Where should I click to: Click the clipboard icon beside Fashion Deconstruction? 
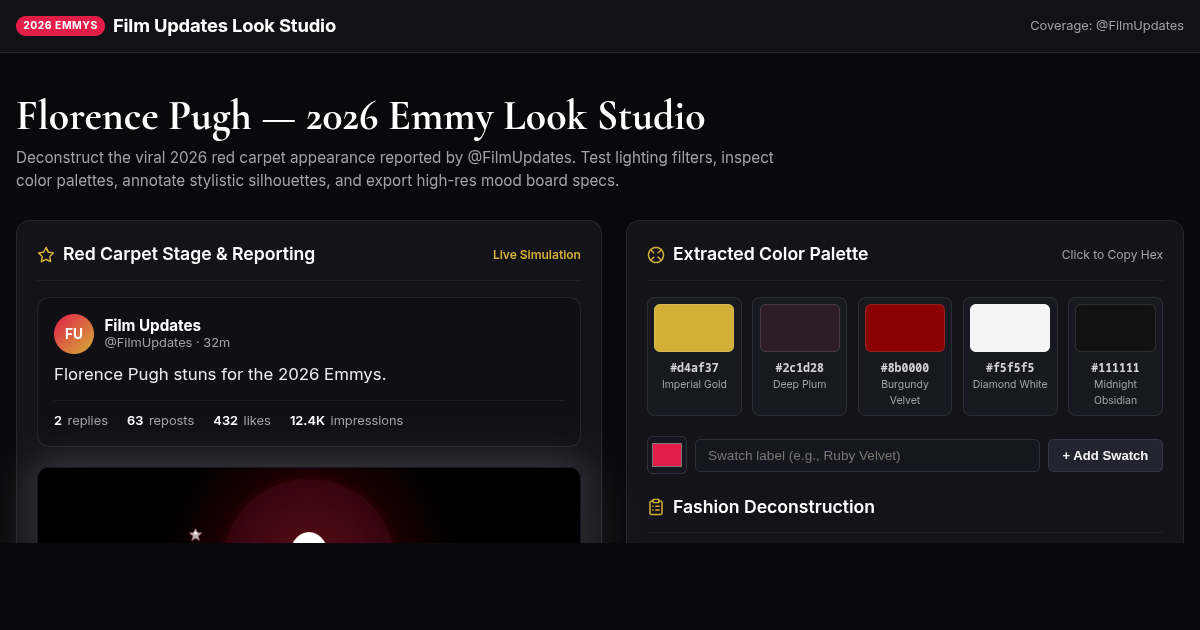656,507
